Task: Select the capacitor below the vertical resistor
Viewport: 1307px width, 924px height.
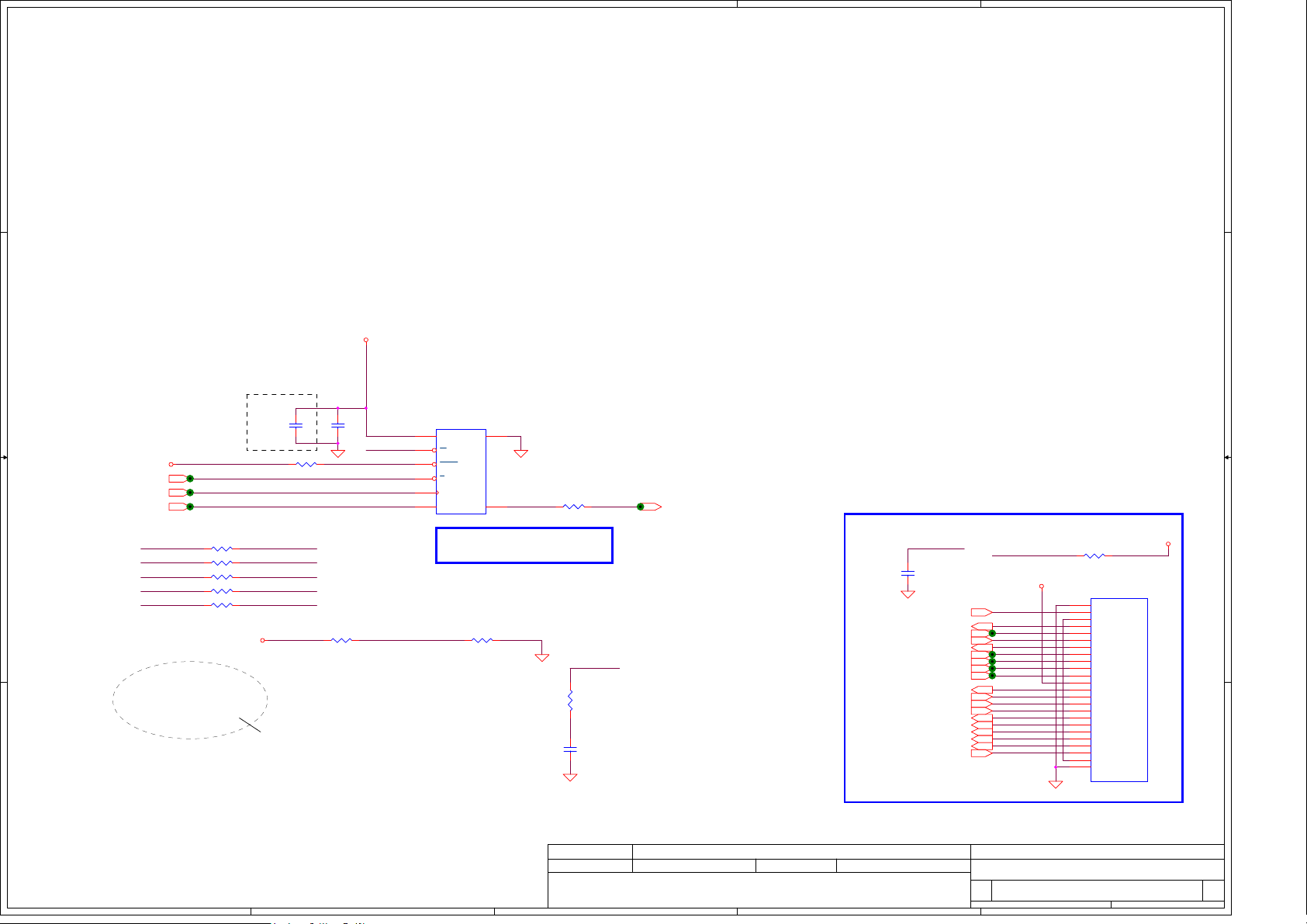Action: 570,749
